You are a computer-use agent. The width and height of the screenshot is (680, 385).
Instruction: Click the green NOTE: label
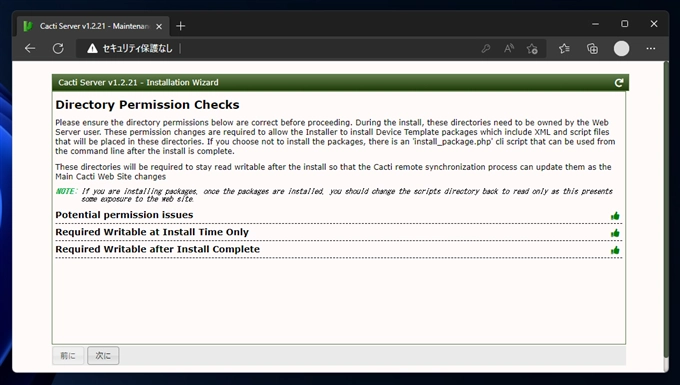(66, 191)
